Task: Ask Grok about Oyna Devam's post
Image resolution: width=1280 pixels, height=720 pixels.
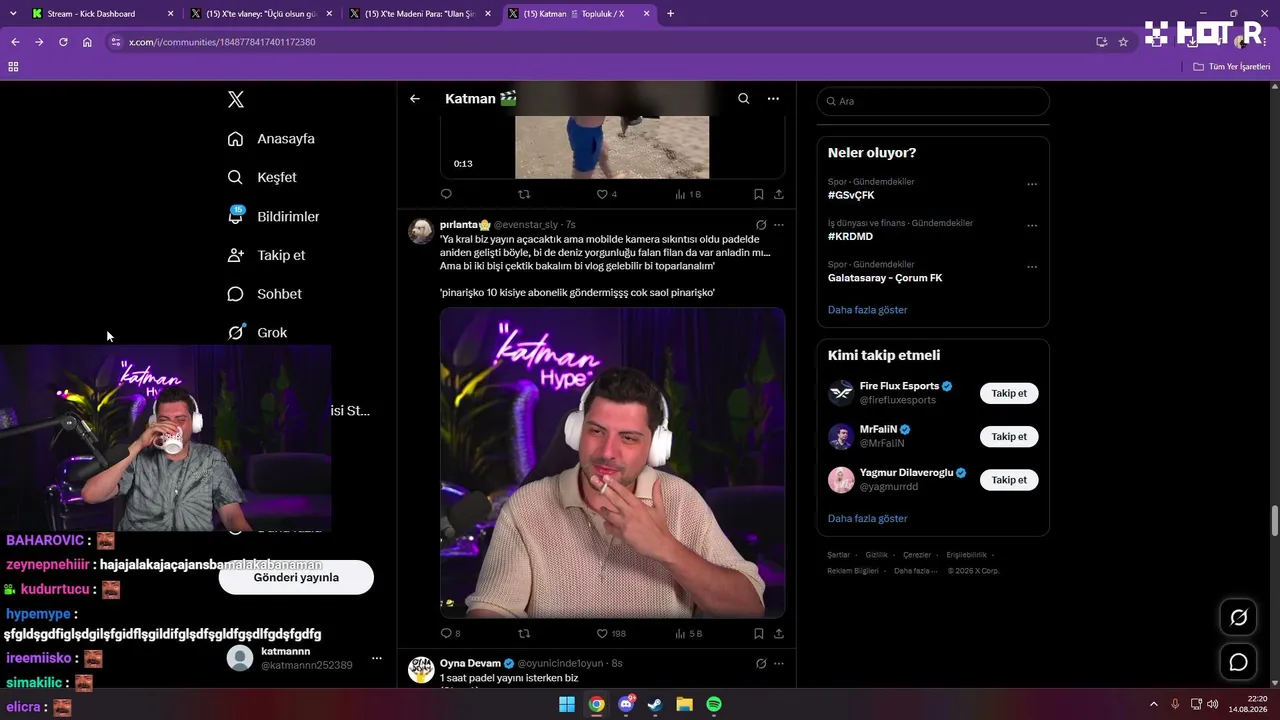Action: click(x=761, y=663)
